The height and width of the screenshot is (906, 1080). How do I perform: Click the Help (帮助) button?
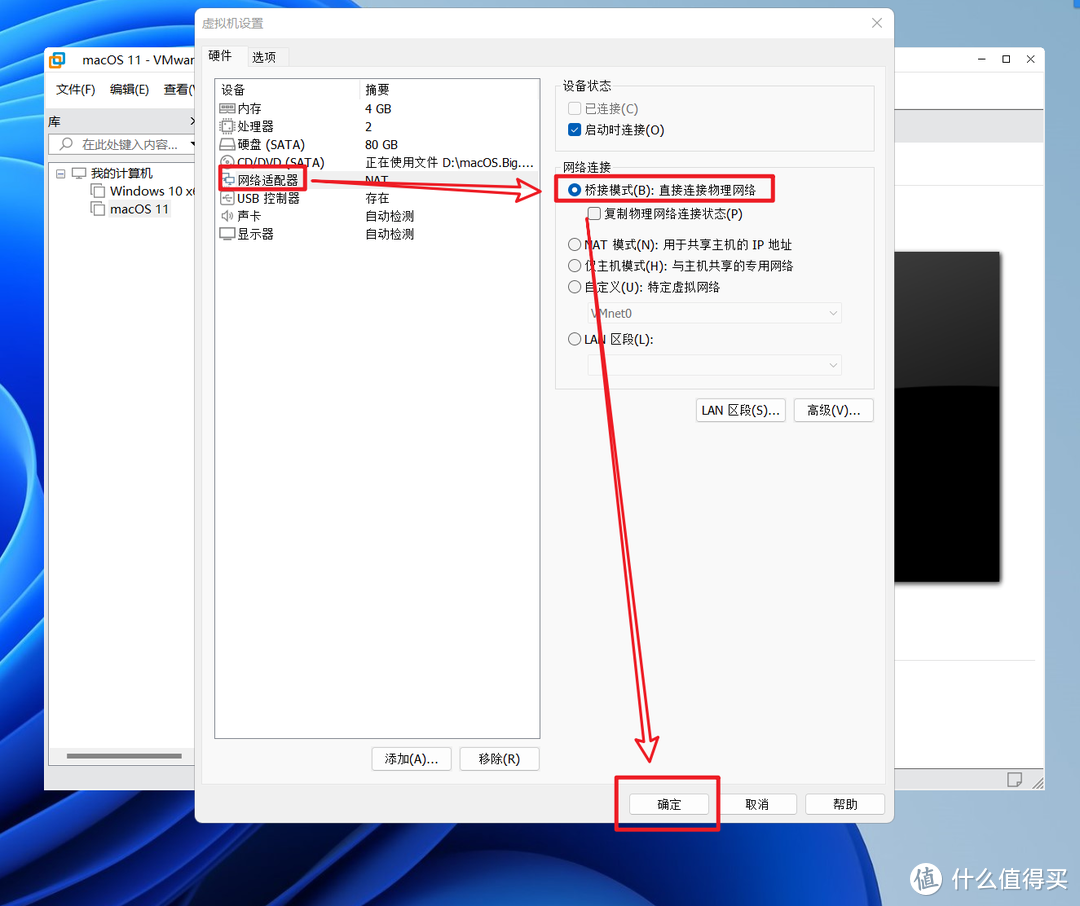tap(845, 804)
